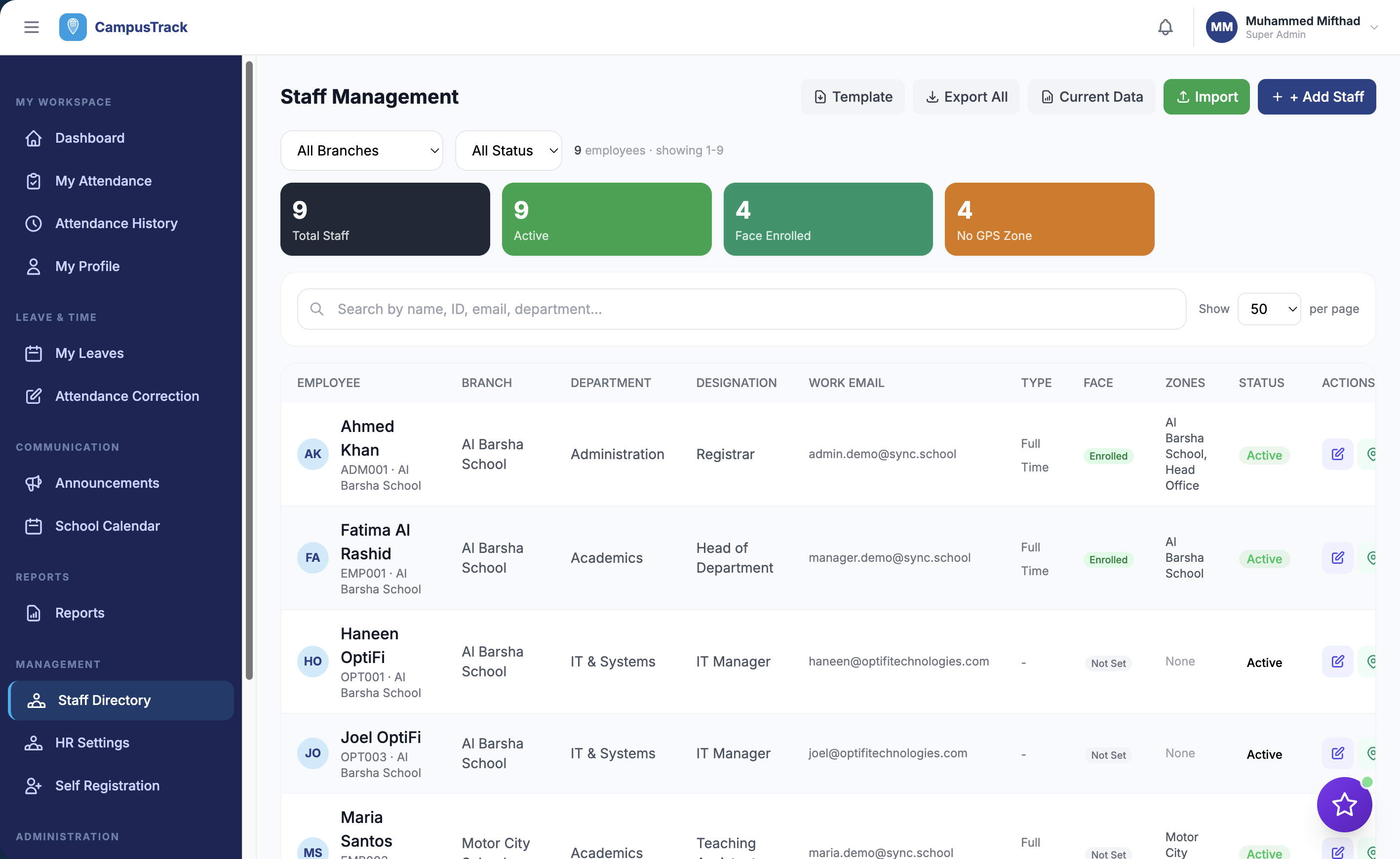Screen dimensions: 1400x859
Task: Open Attendance History from the sidebar
Action: click(x=116, y=223)
